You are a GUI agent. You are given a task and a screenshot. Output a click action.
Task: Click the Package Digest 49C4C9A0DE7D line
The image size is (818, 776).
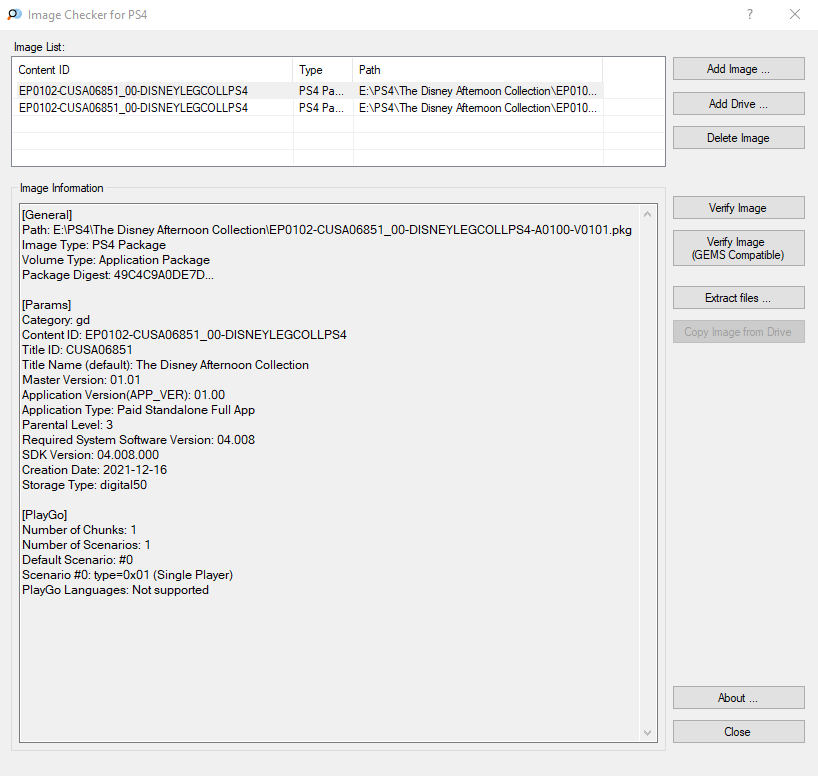tap(118, 275)
